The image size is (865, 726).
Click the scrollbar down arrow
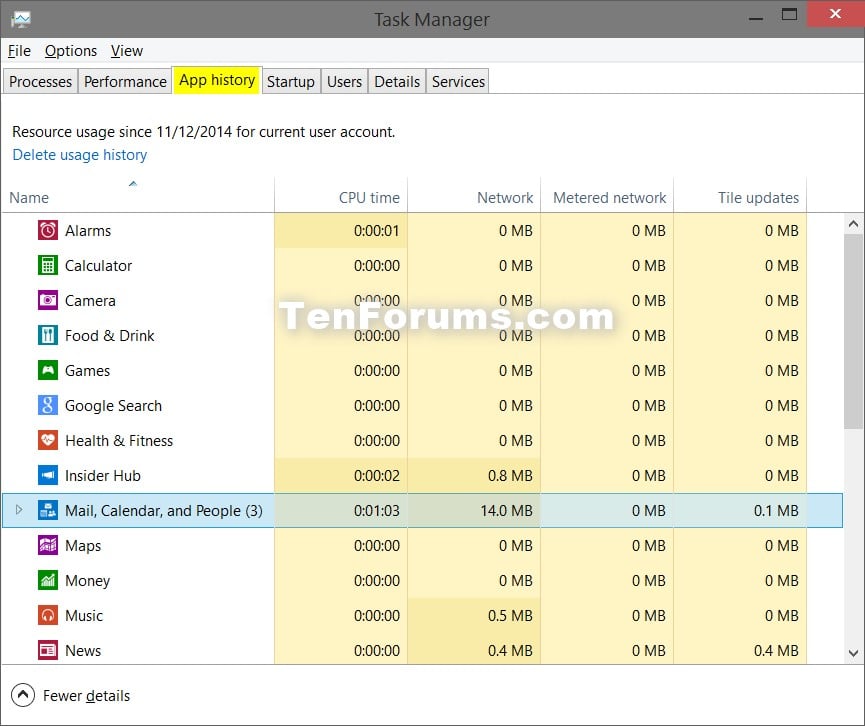(x=853, y=653)
